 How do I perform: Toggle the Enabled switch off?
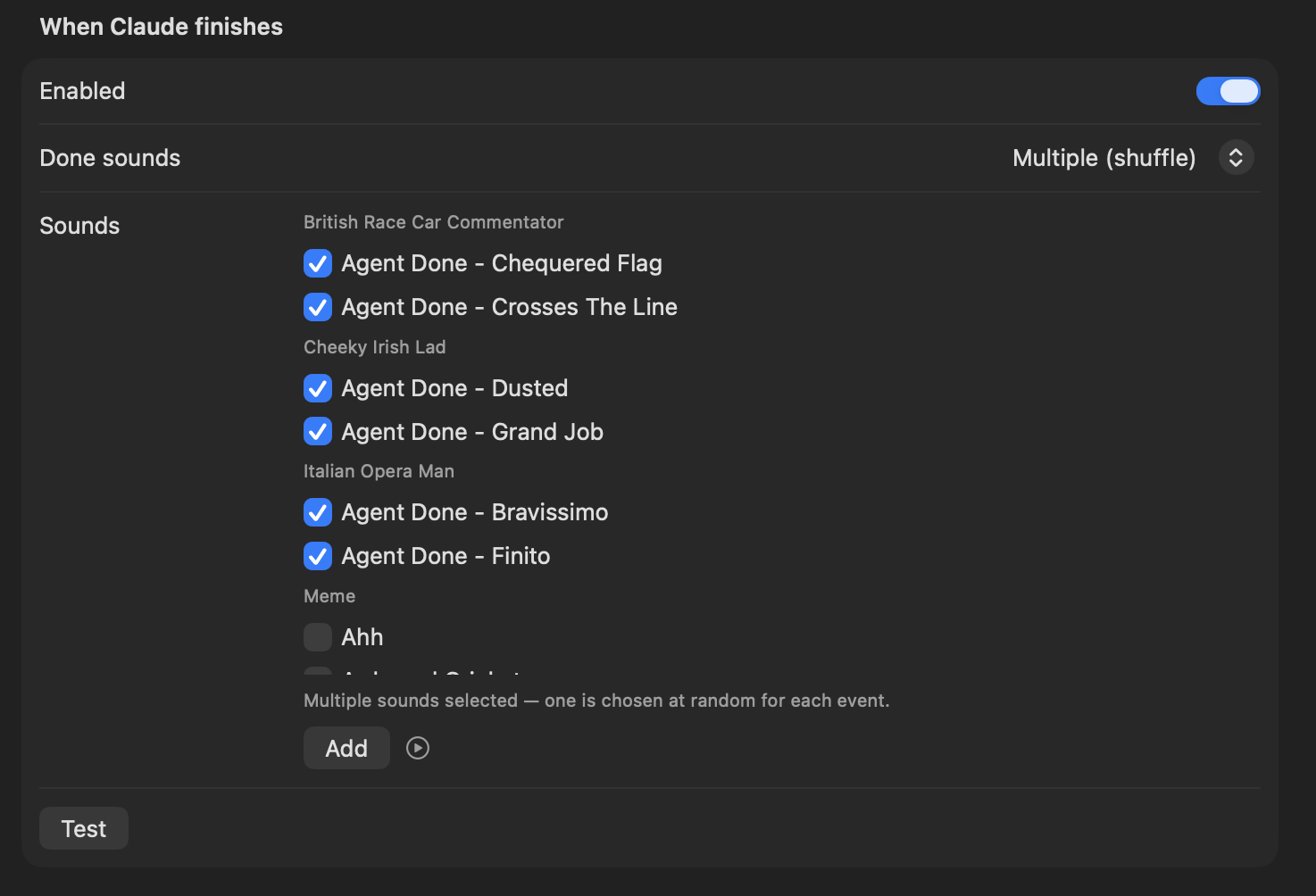pos(1228,91)
